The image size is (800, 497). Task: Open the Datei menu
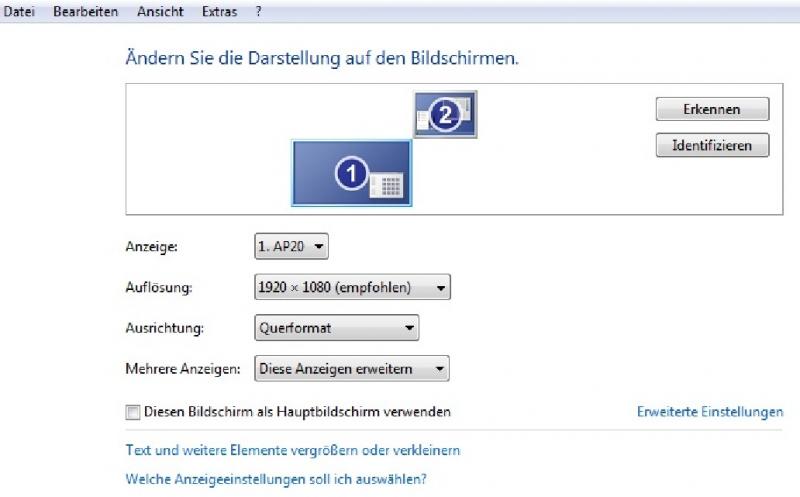pos(19,12)
